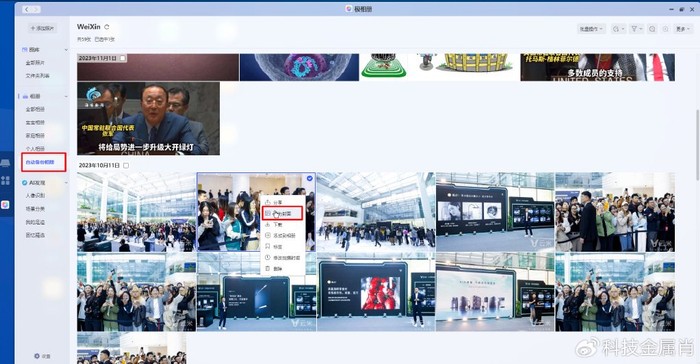Image resolution: width=700 pixels, height=364 pixels.
Task: Open the first atrium crowd photo in 10月11日
Action: click(136, 212)
